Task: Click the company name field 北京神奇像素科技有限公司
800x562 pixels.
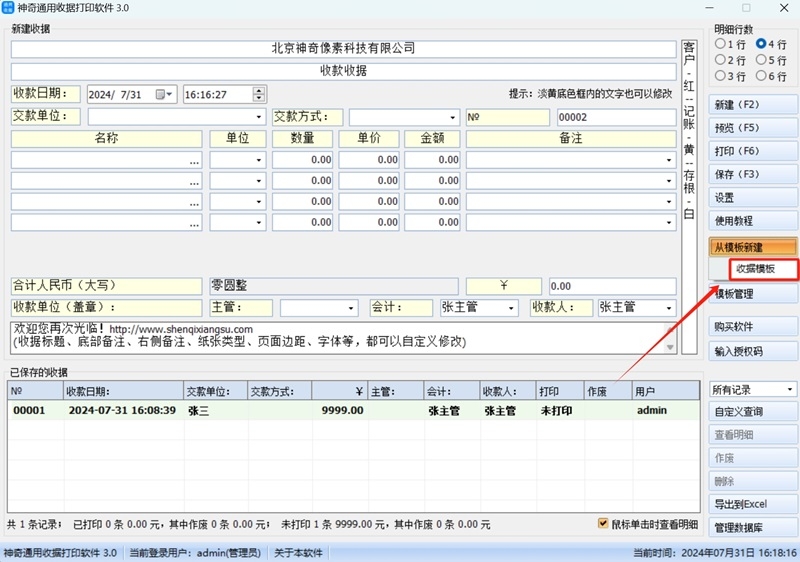Action: (343, 48)
